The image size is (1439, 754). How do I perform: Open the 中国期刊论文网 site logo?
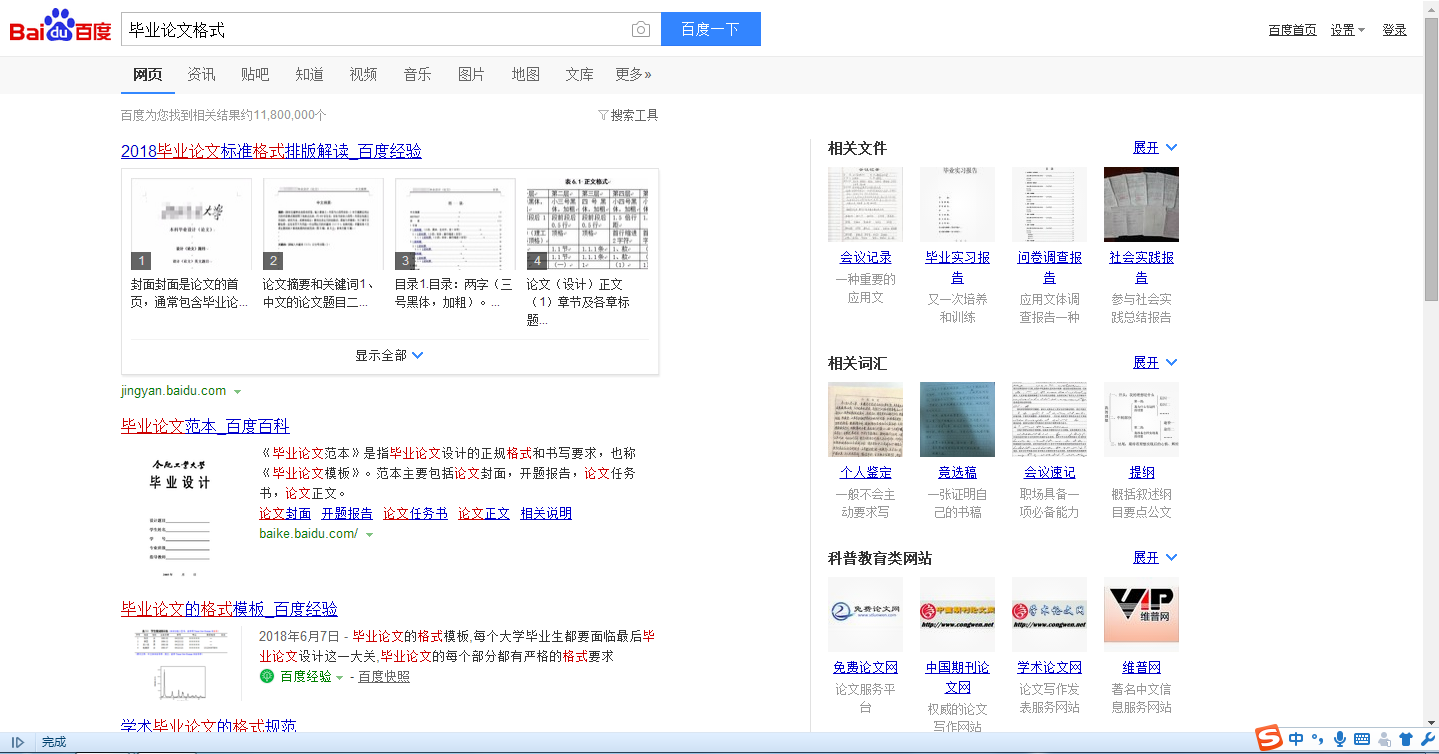(957, 614)
